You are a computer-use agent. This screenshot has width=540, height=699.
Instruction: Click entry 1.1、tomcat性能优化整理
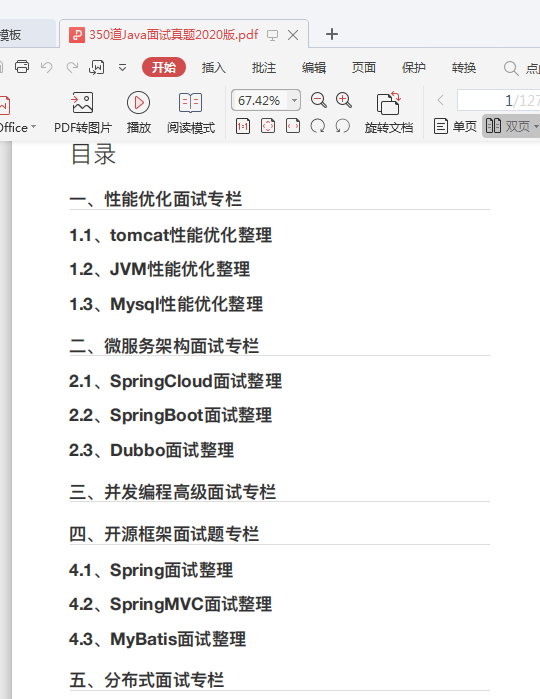(171, 235)
